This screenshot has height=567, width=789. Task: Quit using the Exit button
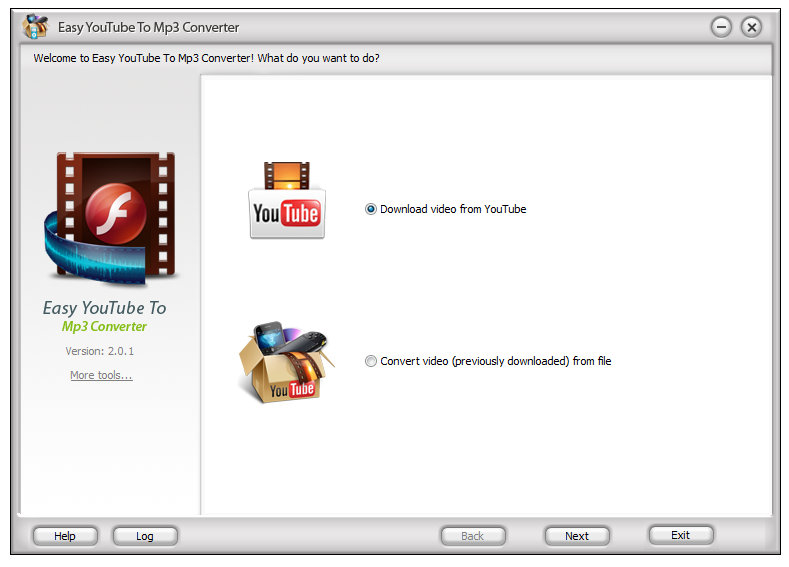(681, 535)
